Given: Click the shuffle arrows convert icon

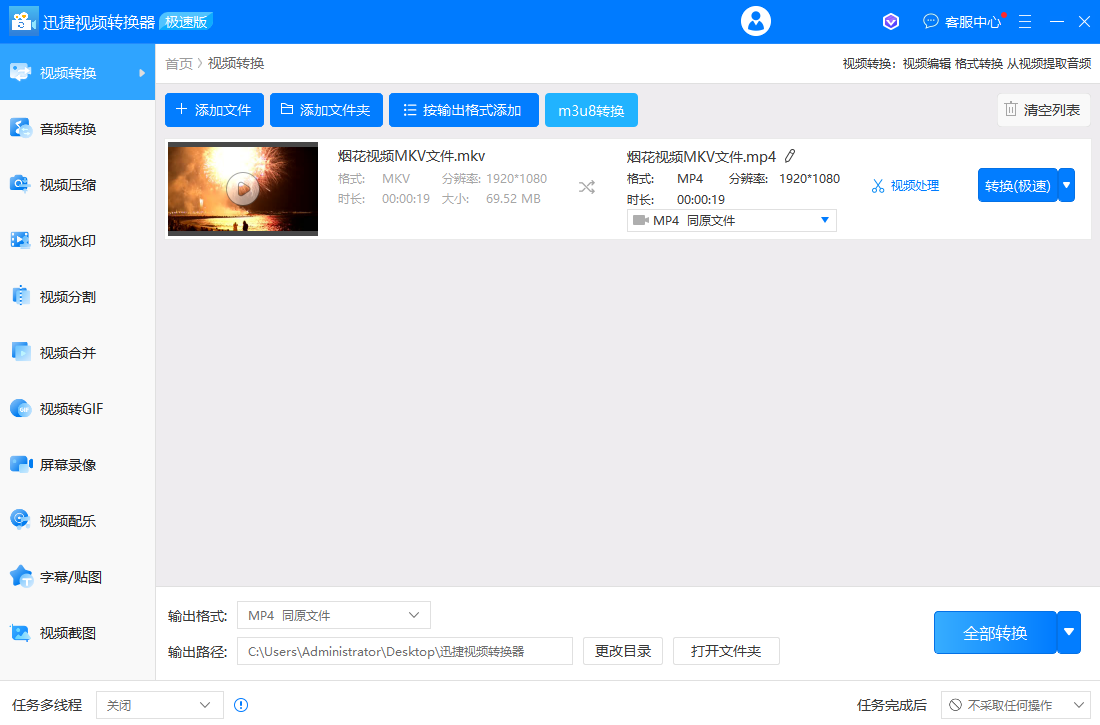Looking at the screenshot, I should pyautogui.click(x=587, y=187).
